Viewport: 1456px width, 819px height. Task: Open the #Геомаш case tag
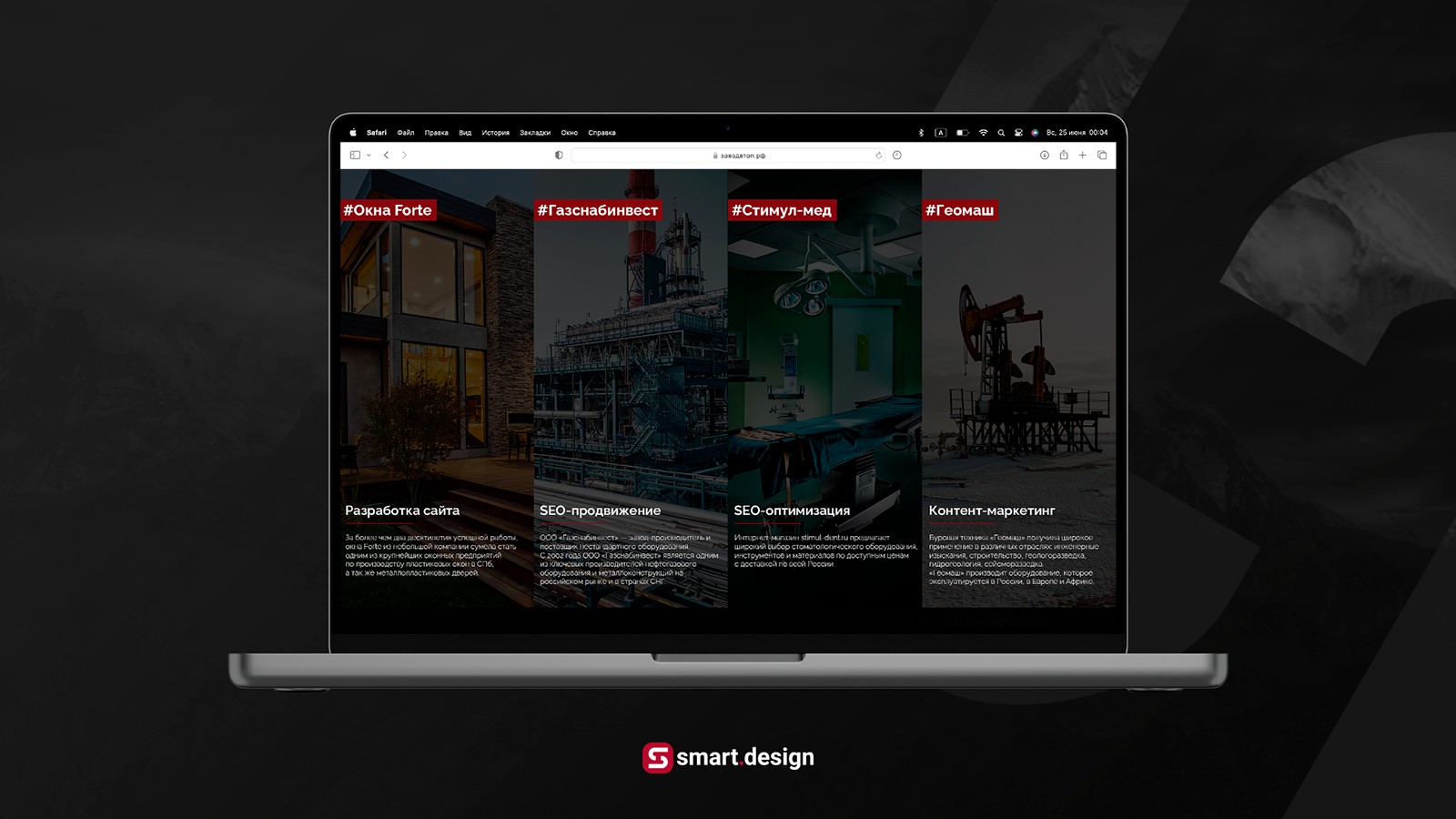click(x=960, y=210)
